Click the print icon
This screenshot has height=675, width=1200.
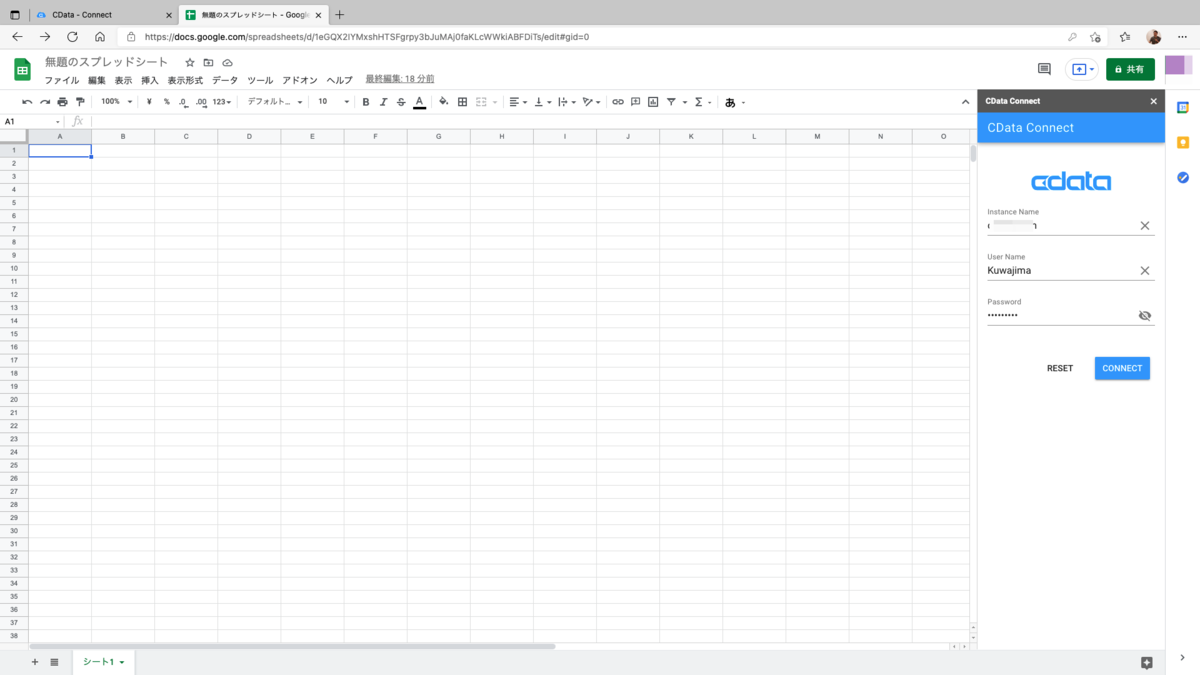tap(62, 102)
